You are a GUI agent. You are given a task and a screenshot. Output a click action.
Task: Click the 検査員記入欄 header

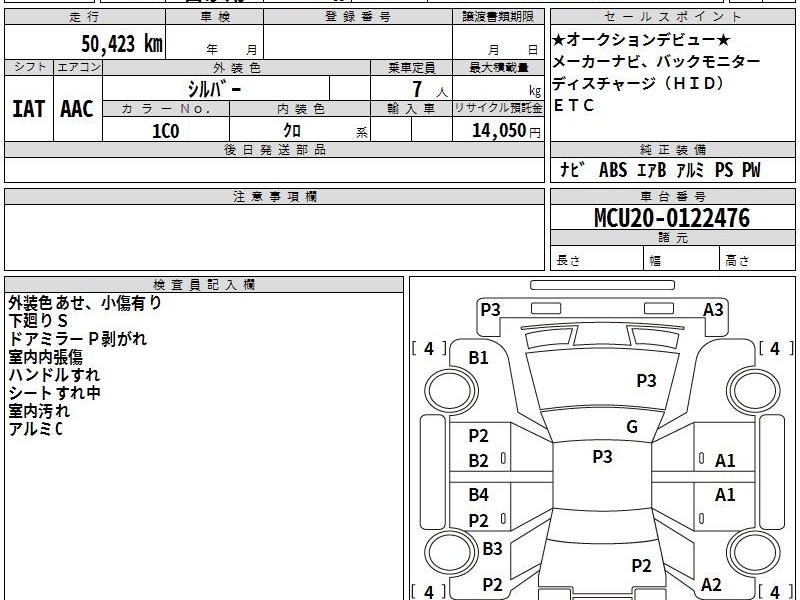coord(204,285)
